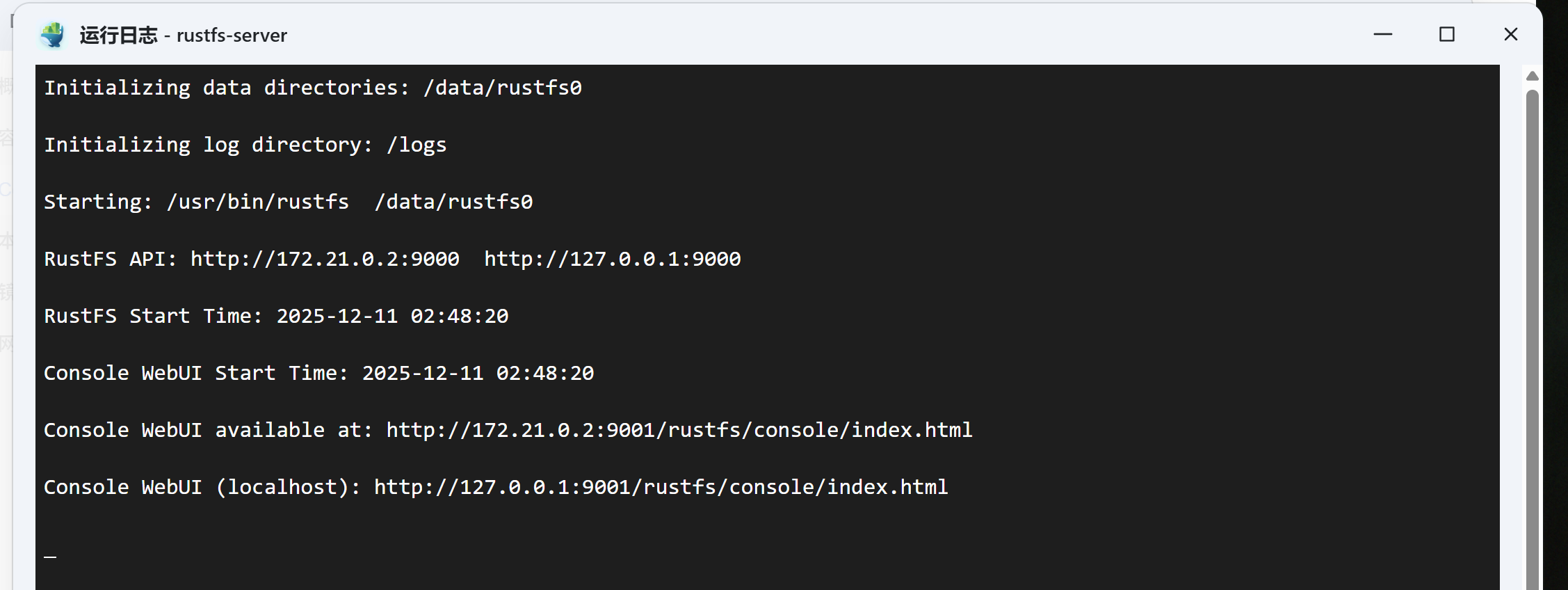The width and height of the screenshot is (1568, 590).
Task: Click the http://127.0.0.1:9000 API address
Action: tap(612, 259)
